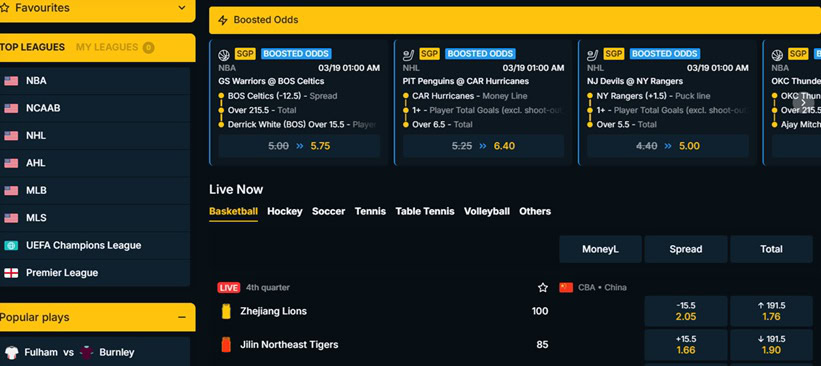Select the boosted 5.75 odds button

299,146
